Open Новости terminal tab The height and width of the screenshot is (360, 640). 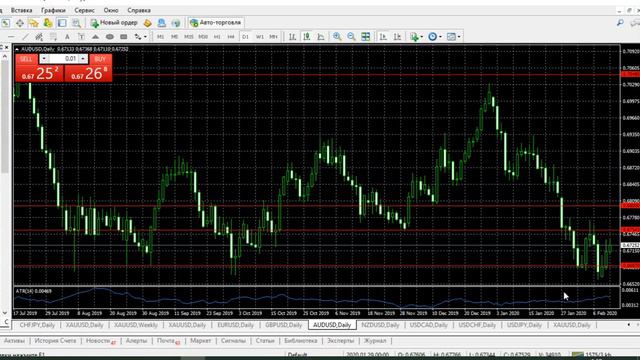(98, 340)
